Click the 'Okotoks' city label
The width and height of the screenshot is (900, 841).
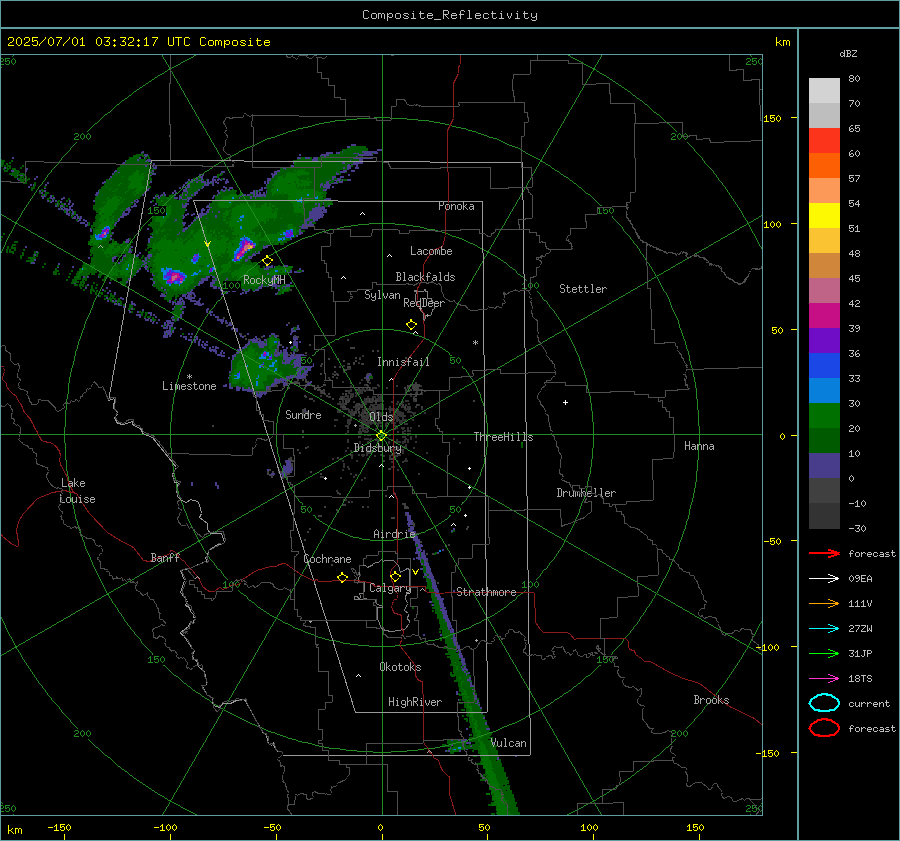coord(400,667)
